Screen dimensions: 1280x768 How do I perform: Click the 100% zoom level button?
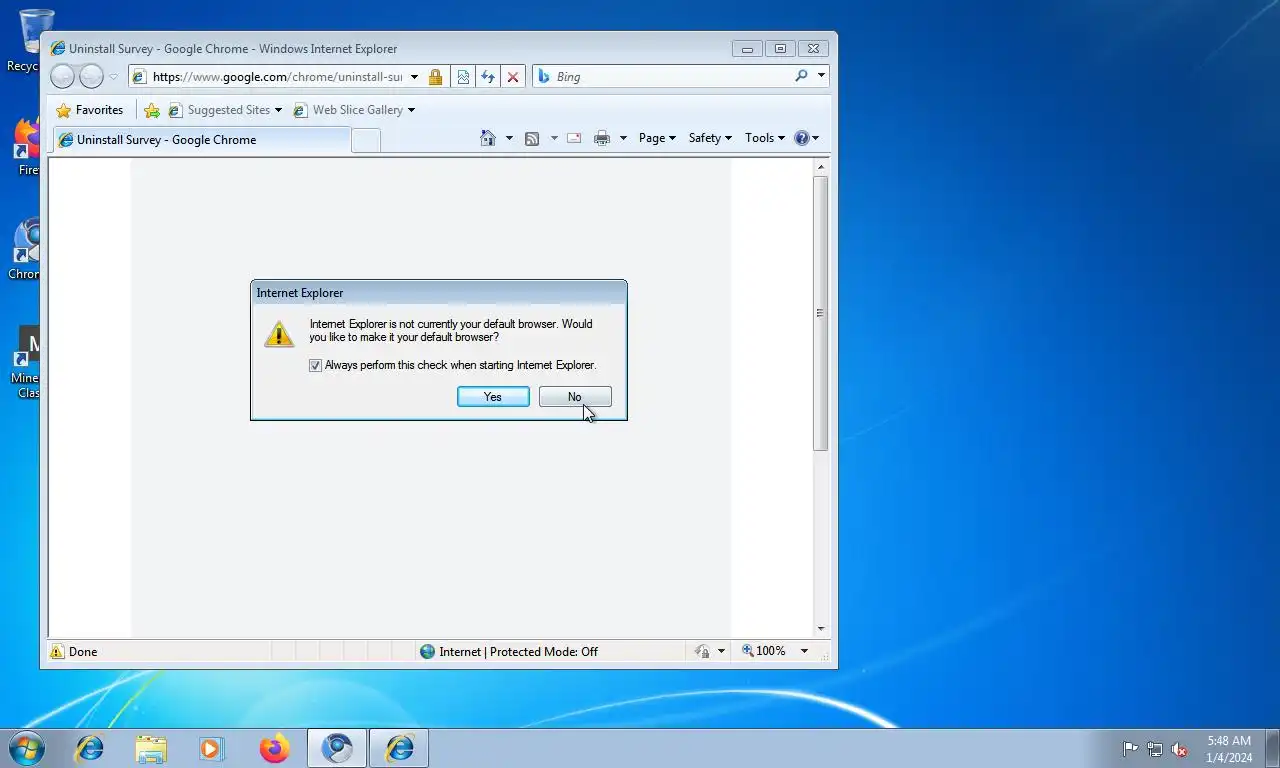(x=764, y=651)
